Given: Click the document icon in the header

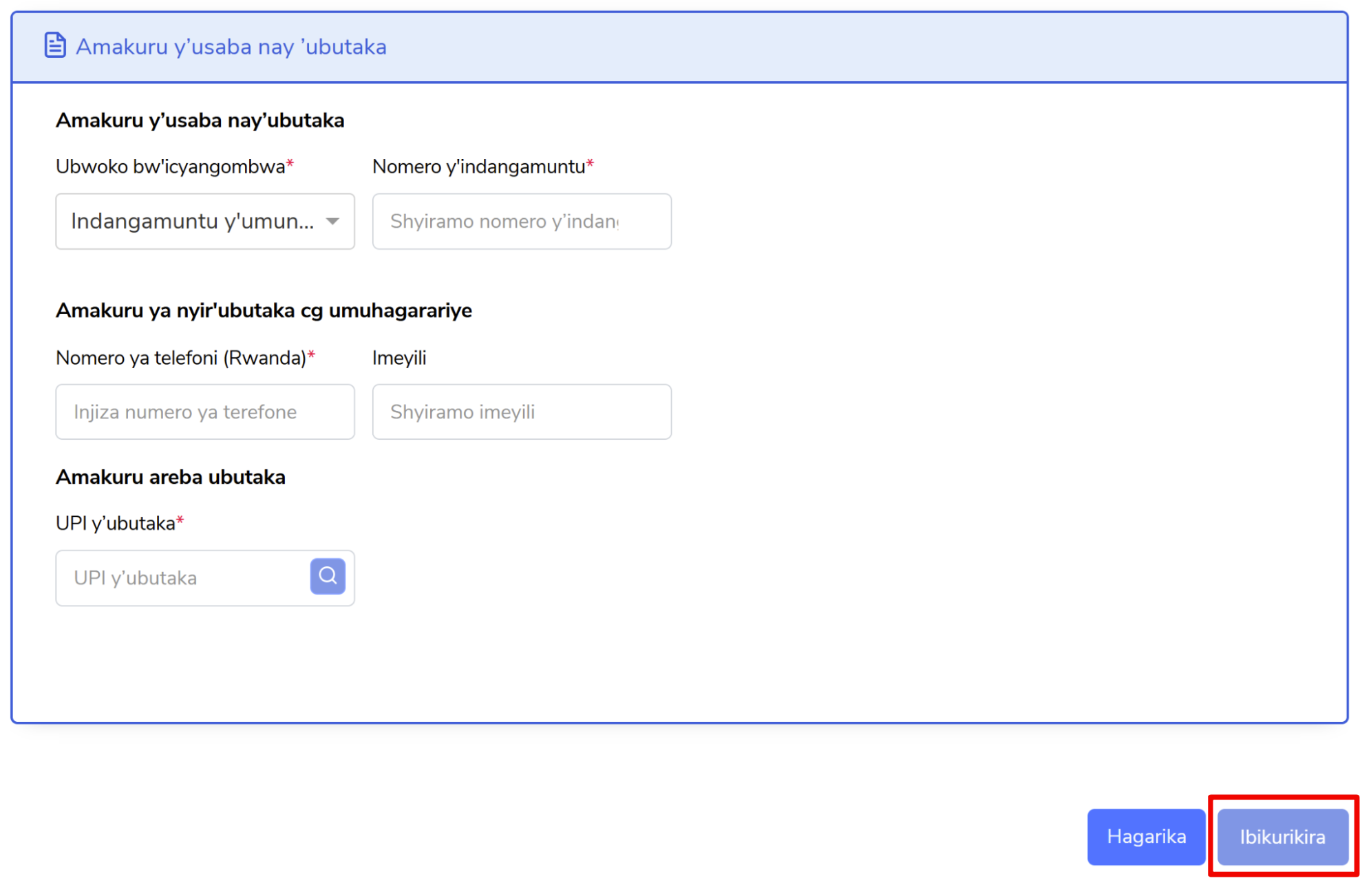Looking at the screenshot, I should click(x=55, y=45).
